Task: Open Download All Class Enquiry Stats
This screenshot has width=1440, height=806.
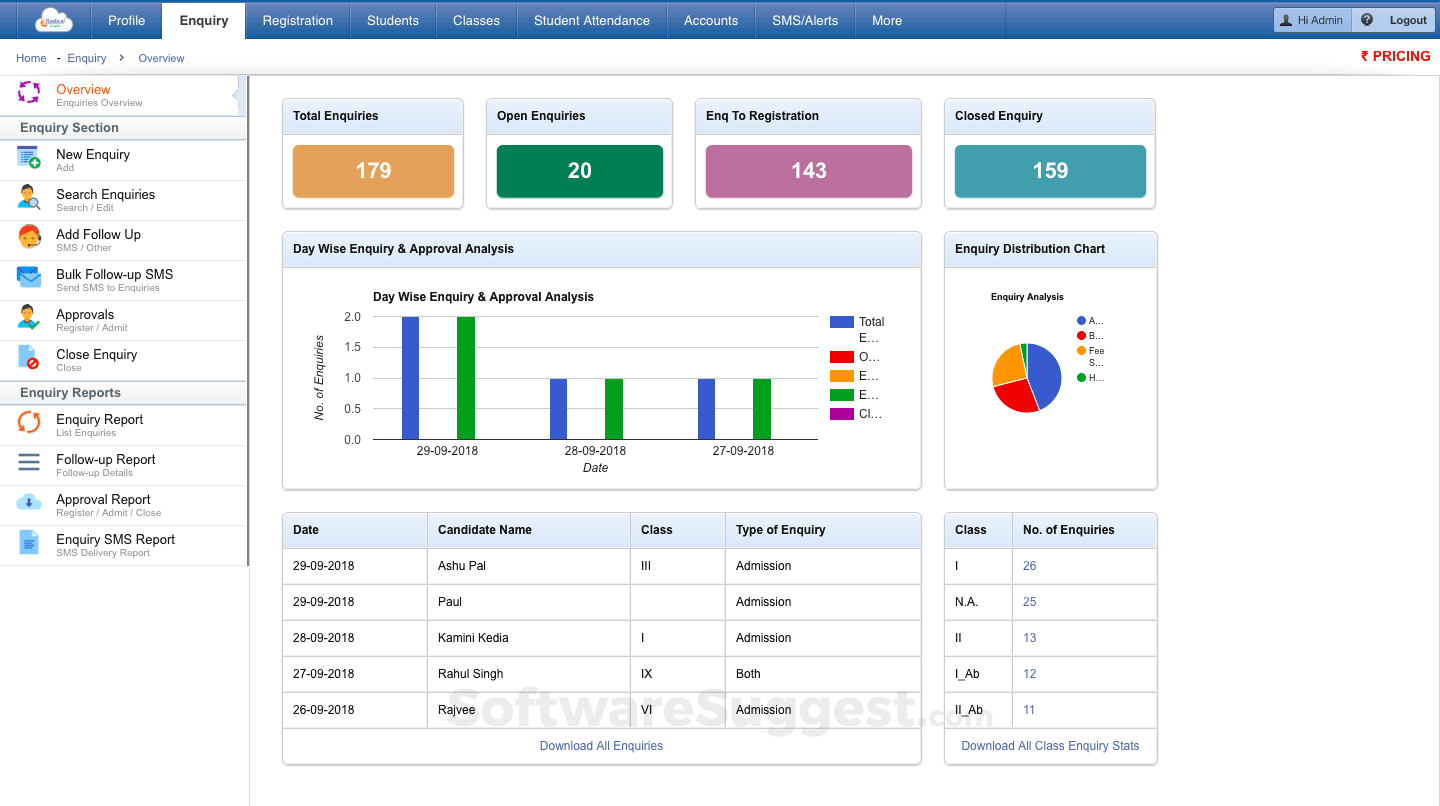Action: coord(1050,745)
